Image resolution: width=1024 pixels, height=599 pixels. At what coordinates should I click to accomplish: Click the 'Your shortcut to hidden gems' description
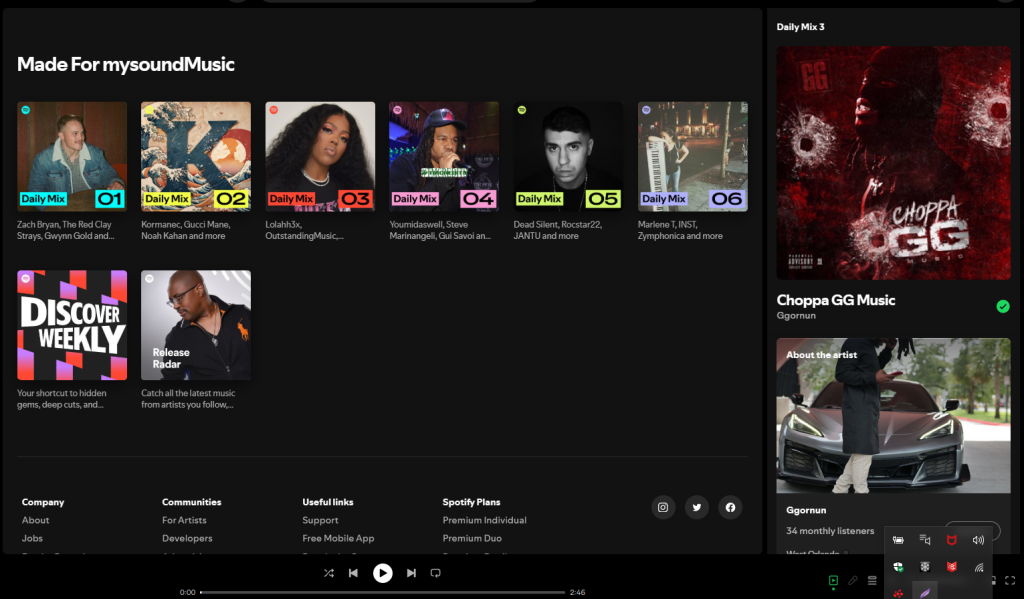coord(61,398)
